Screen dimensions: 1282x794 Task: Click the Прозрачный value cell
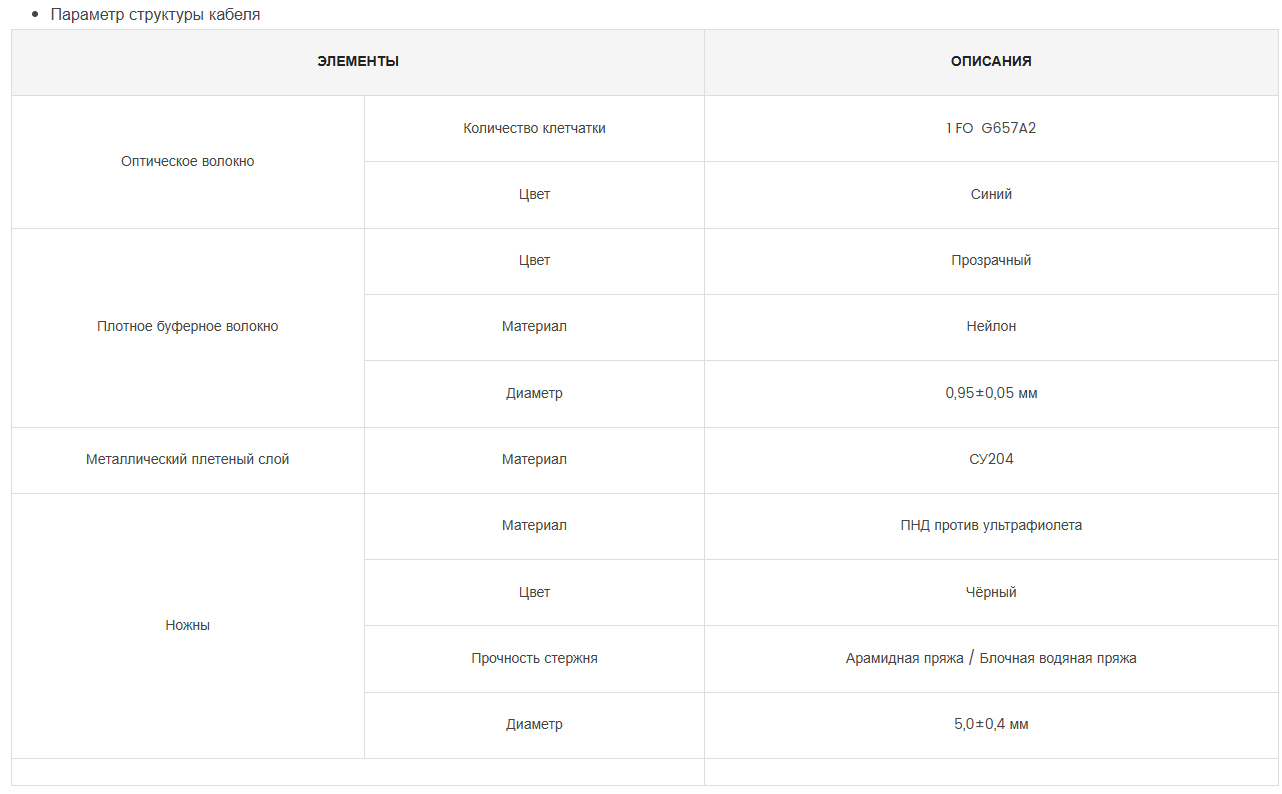pos(991,261)
